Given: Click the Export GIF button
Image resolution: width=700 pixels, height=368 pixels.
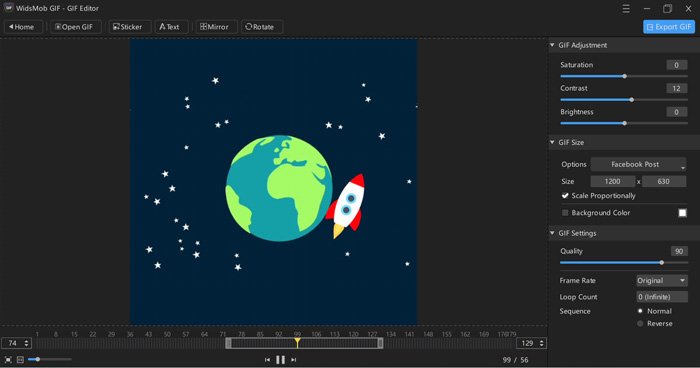Looking at the screenshot, I should (669, 27).
